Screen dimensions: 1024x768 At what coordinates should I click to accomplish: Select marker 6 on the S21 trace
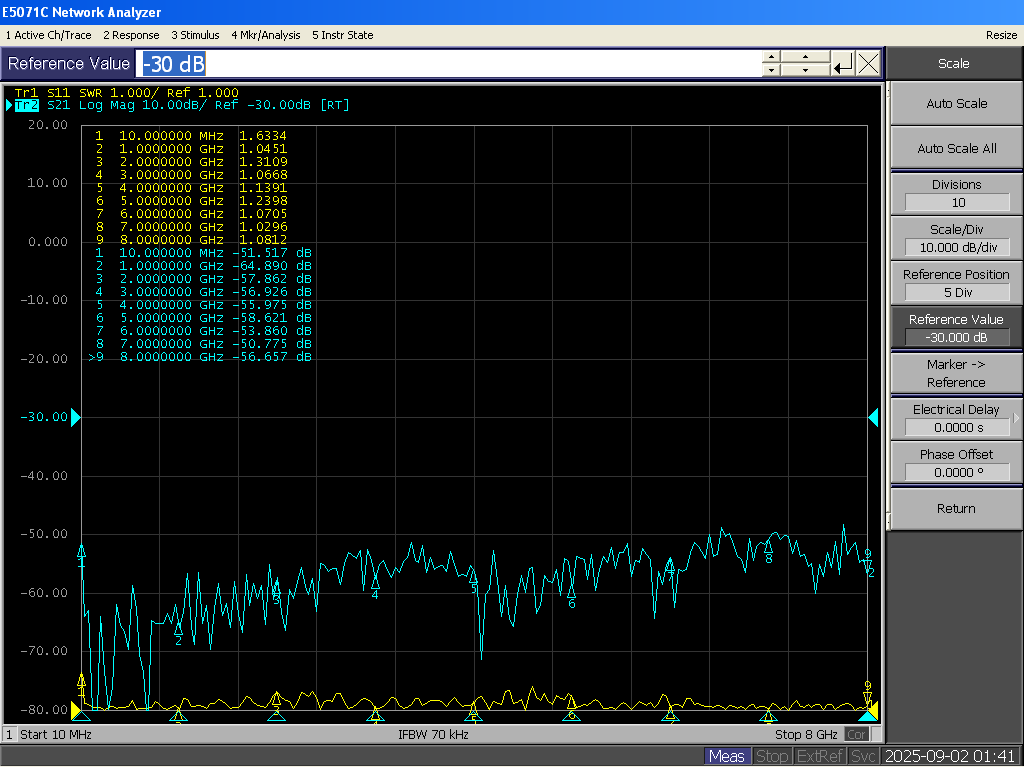pos(571,592)
